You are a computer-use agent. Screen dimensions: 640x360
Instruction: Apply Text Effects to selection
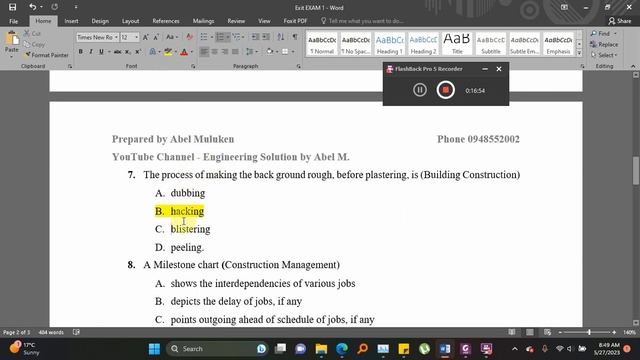click(x=153, y=52)
